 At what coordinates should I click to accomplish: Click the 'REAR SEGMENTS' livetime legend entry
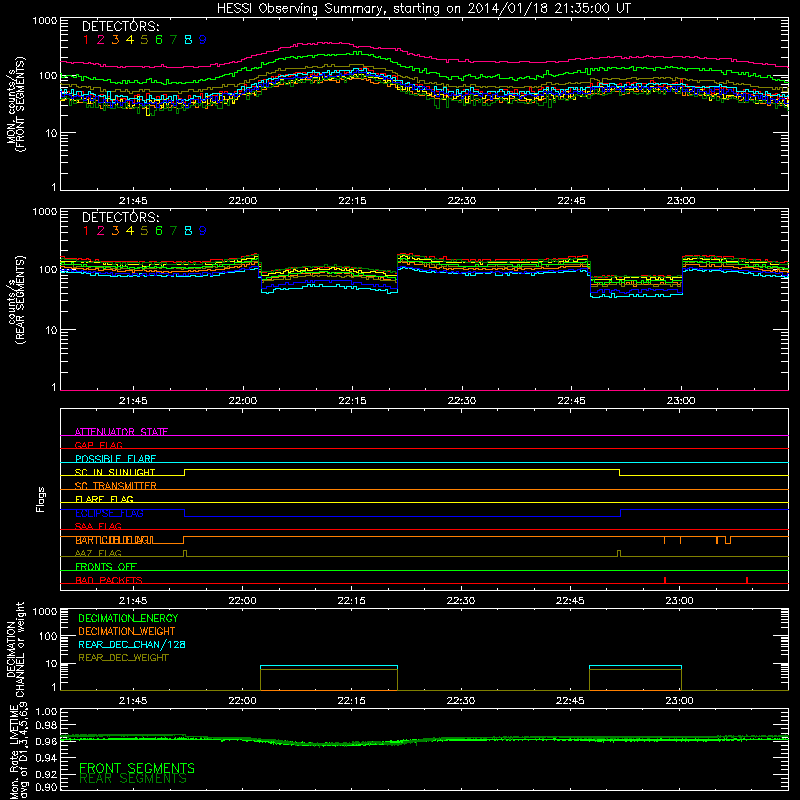coord(133,779)
